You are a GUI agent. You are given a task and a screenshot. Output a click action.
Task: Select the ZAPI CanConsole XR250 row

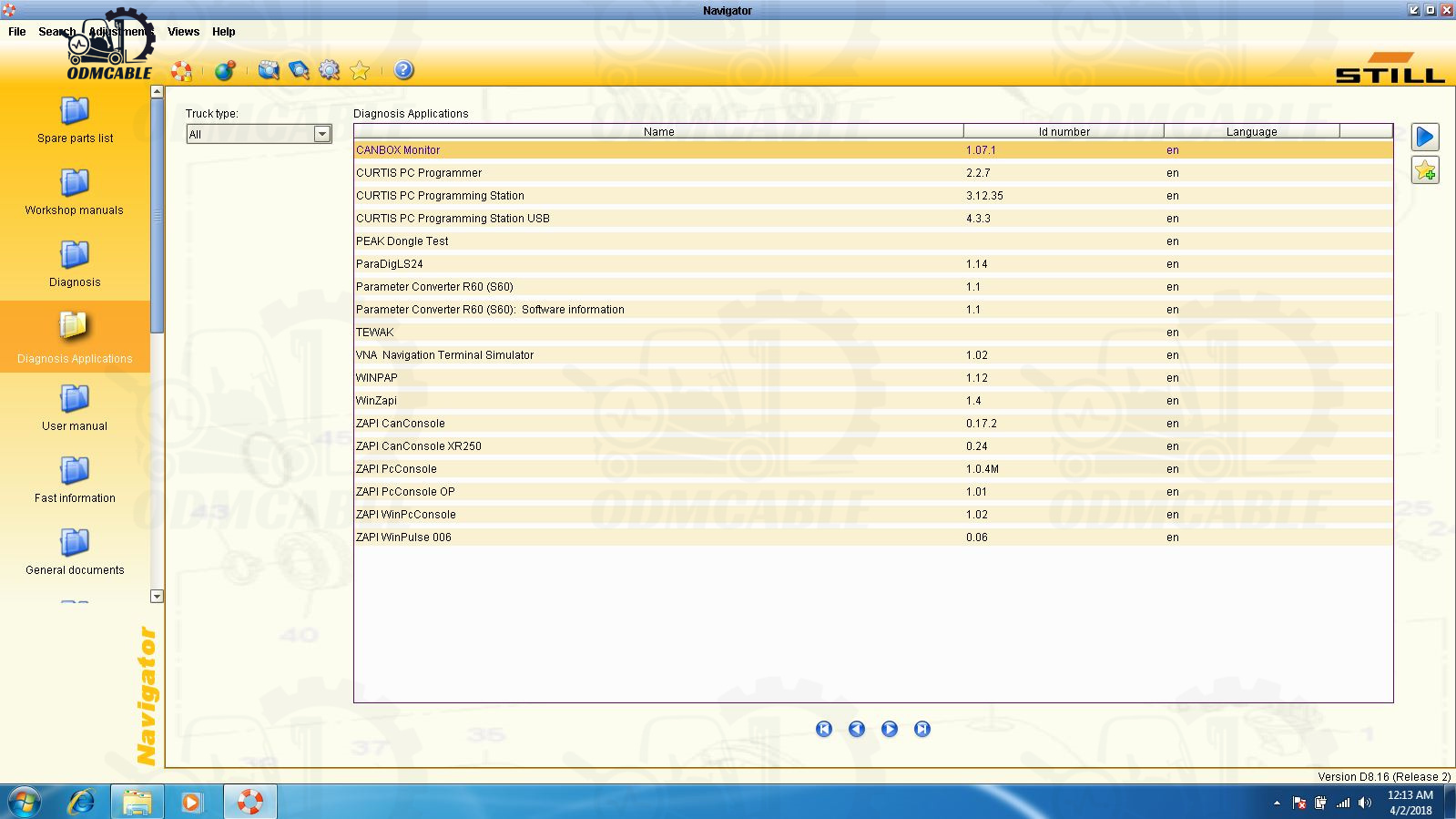pos(873,446)
